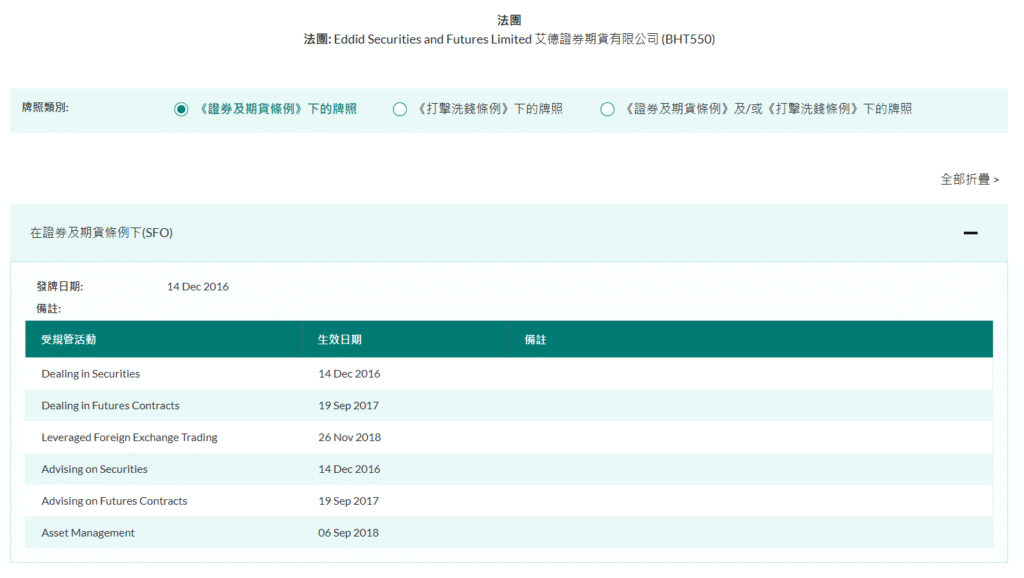Click the 牌照類別 label

[x=45, y=108]
